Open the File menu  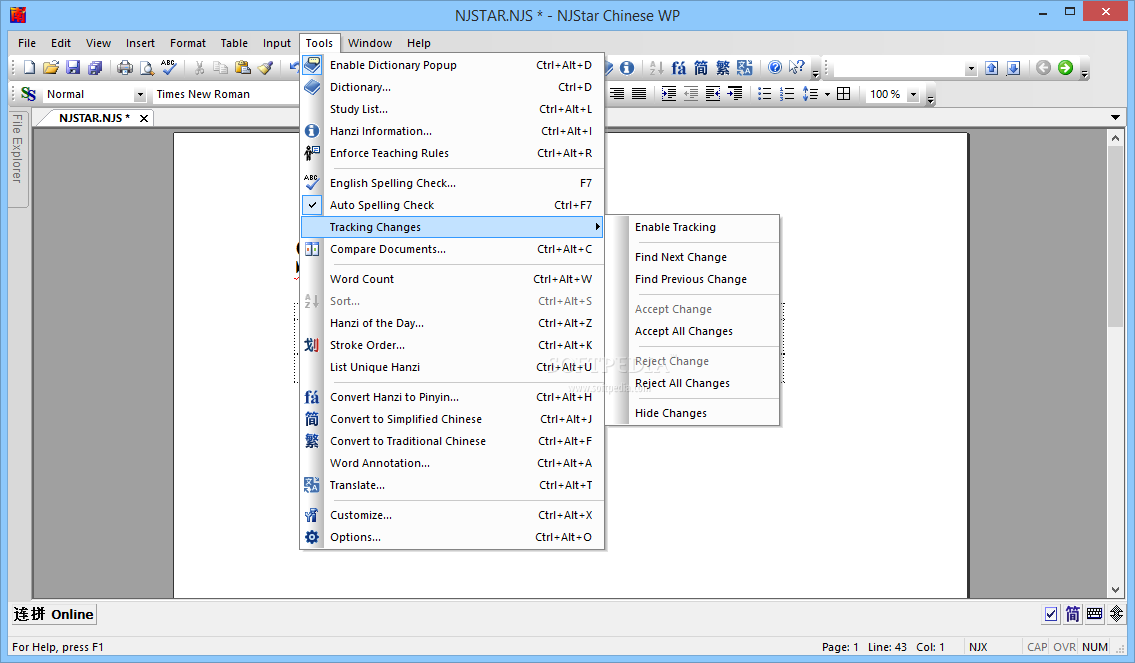[27, 43]
